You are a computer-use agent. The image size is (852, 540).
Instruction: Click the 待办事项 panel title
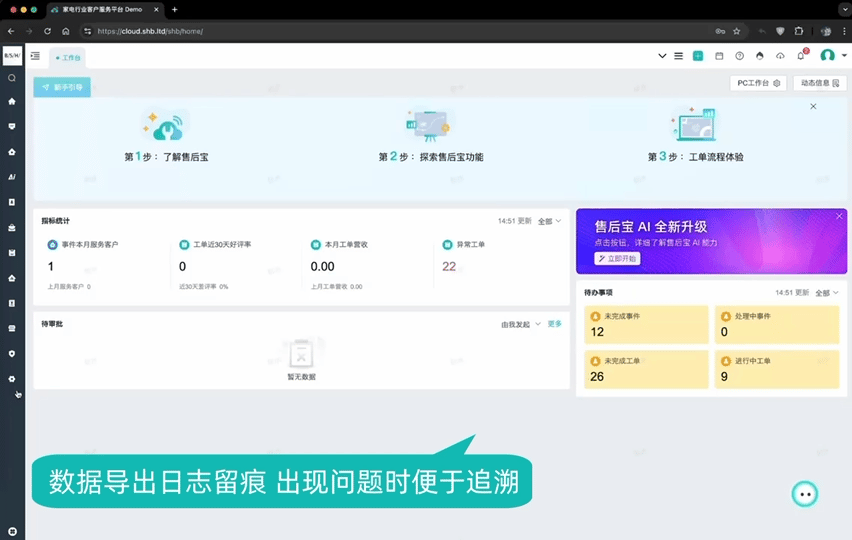click(598, 293)
